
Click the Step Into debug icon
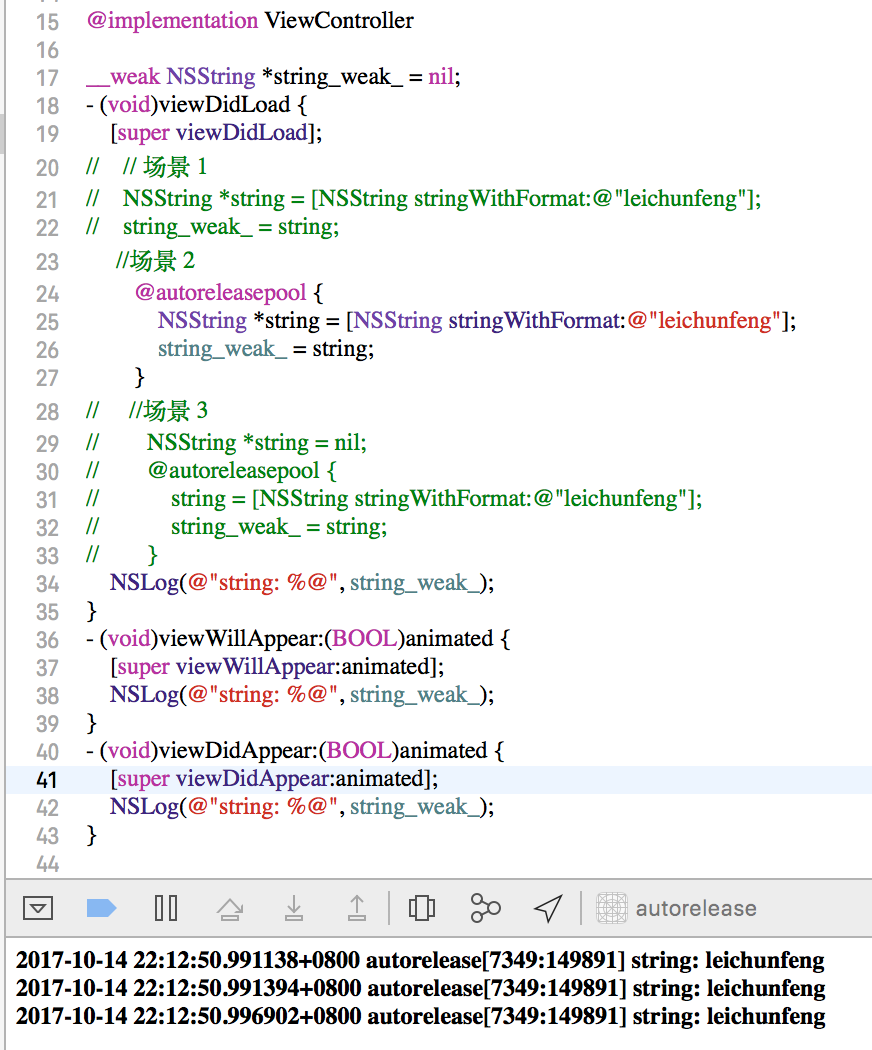293,909
